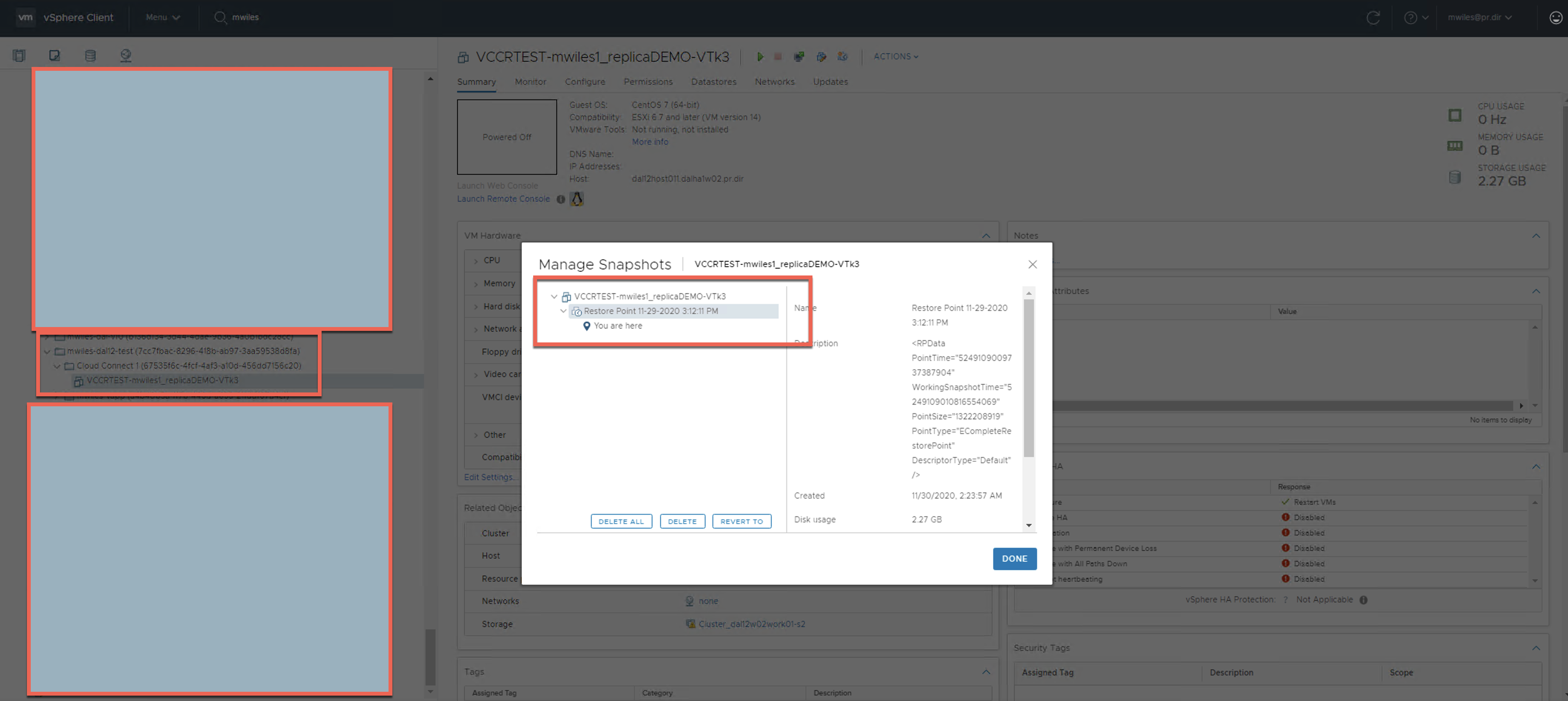Open the Menu dropdown in header
Image resolution: width=1568 pixels, height=701 pixels.
(x=162, y=18)
